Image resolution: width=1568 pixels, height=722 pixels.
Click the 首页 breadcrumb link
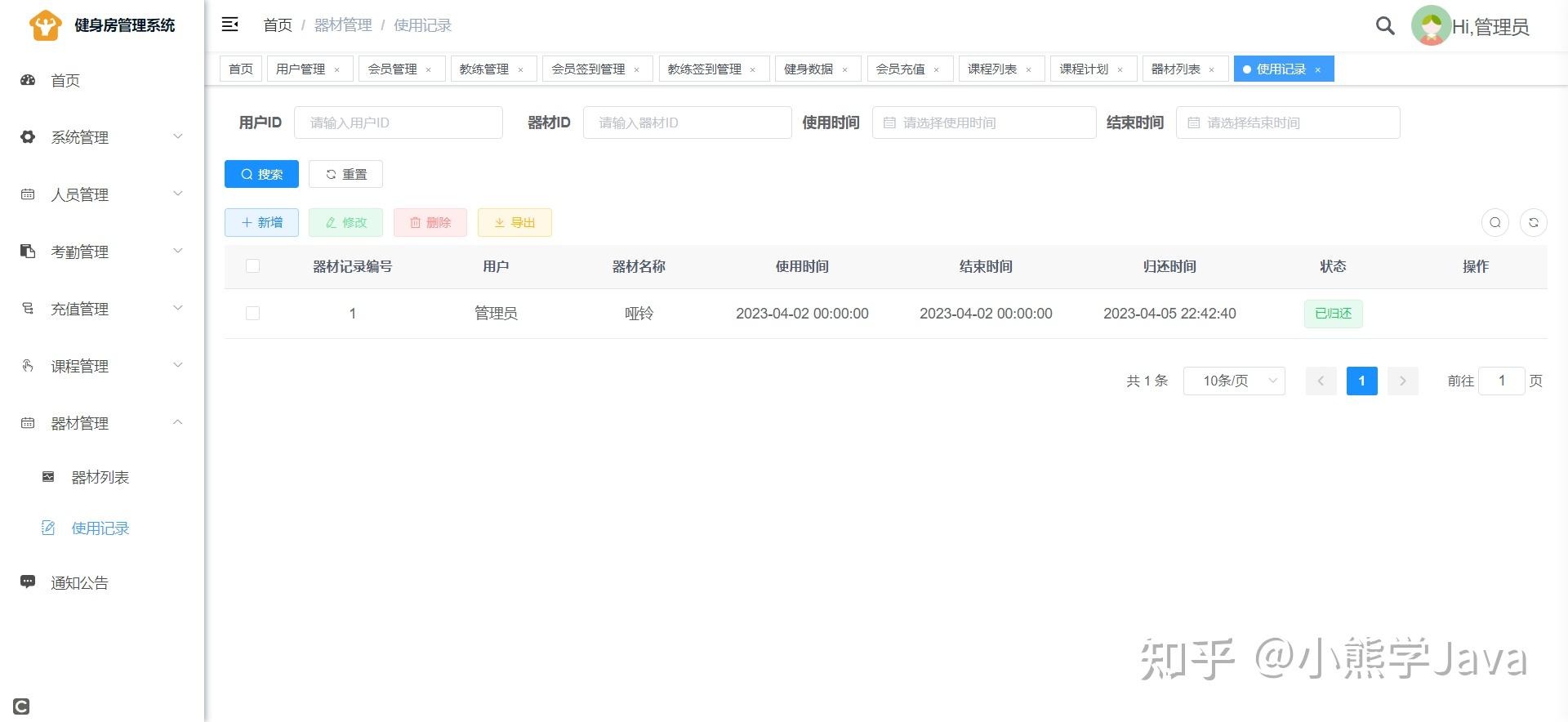[x=278, y=25]
